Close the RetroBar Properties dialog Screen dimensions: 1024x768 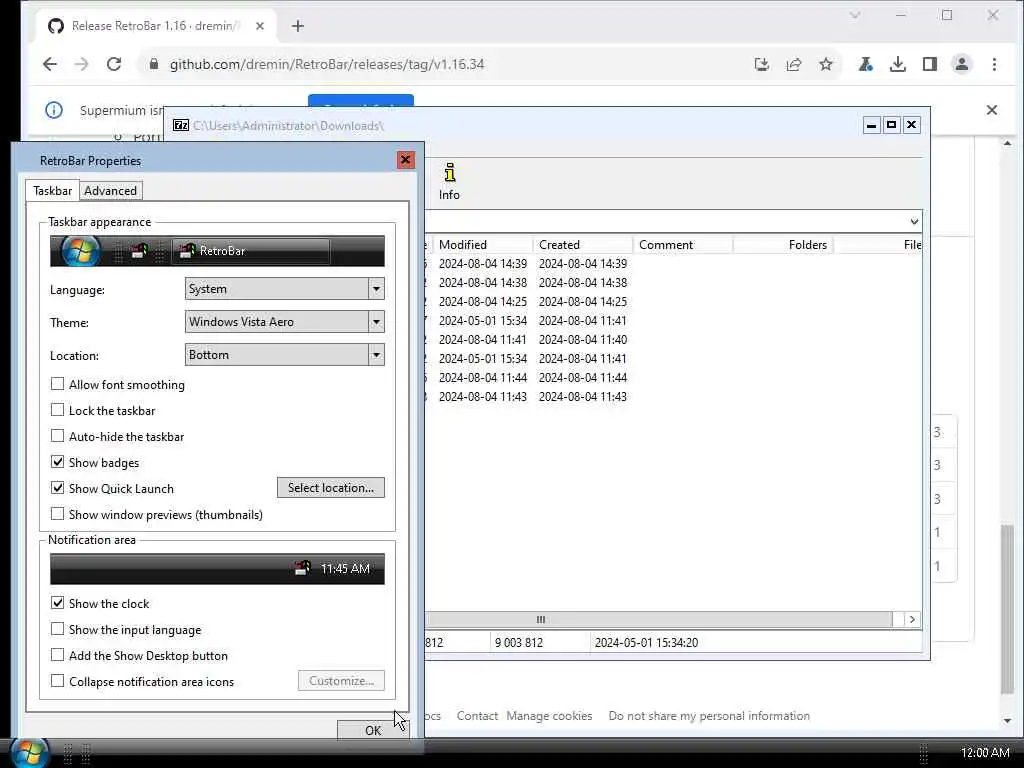(406, 160)
